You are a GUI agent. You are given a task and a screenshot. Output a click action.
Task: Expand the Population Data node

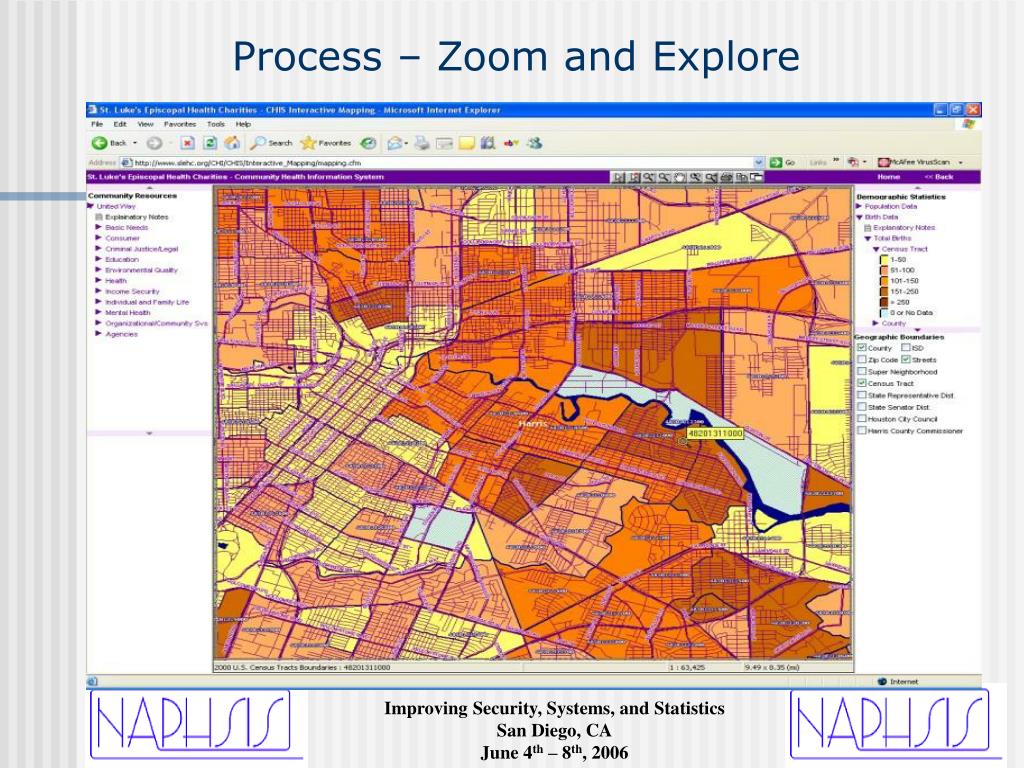pyautogui.click(x=859, y=206)
